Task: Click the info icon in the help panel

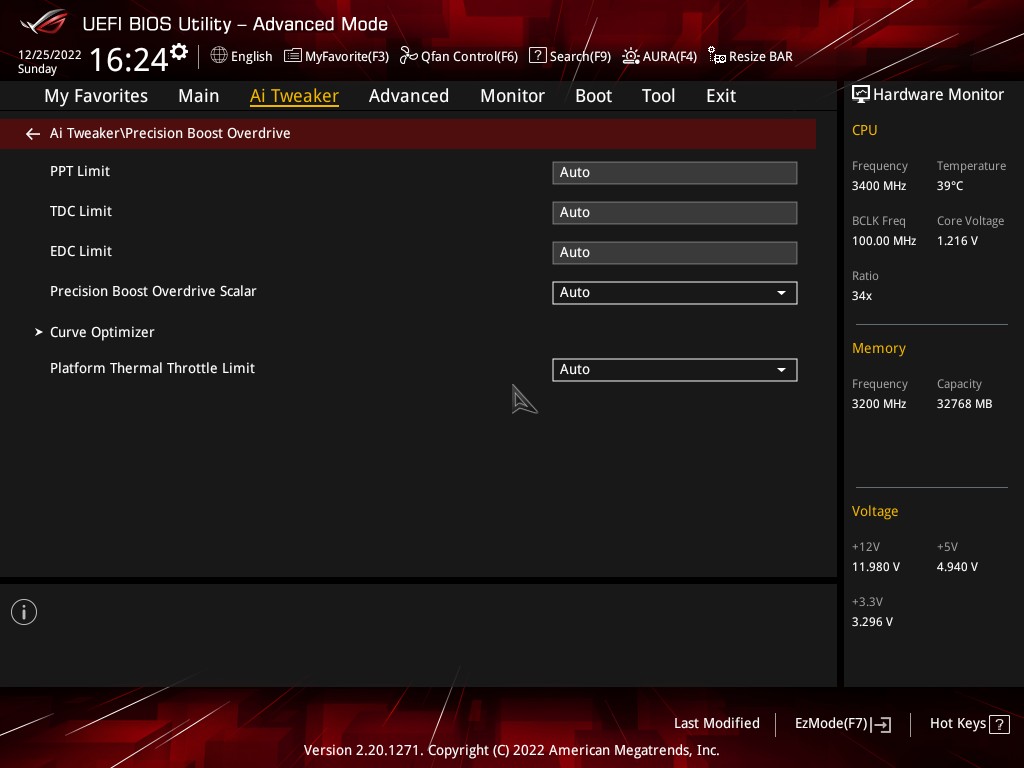Action: tap(24, 612)
